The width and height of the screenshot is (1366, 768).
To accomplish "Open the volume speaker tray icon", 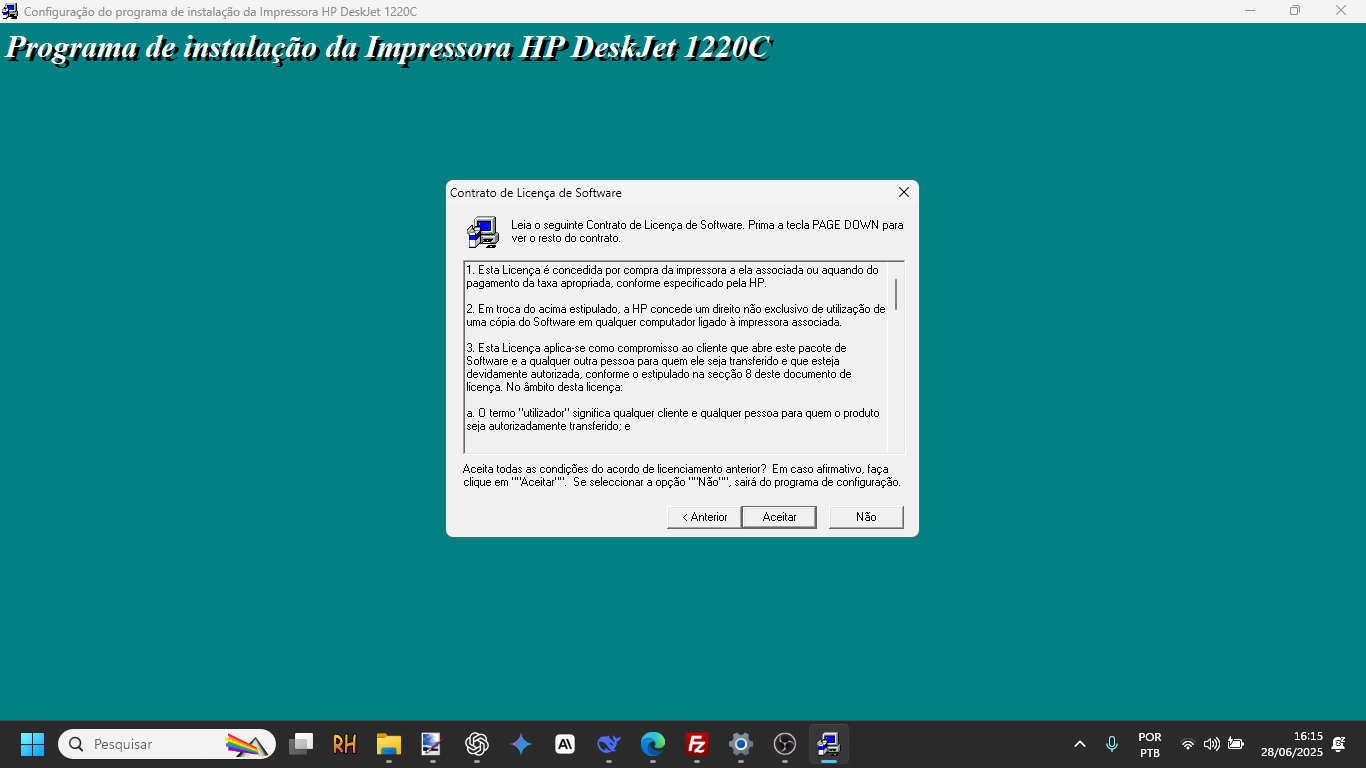I will (x=1212, y=744).
